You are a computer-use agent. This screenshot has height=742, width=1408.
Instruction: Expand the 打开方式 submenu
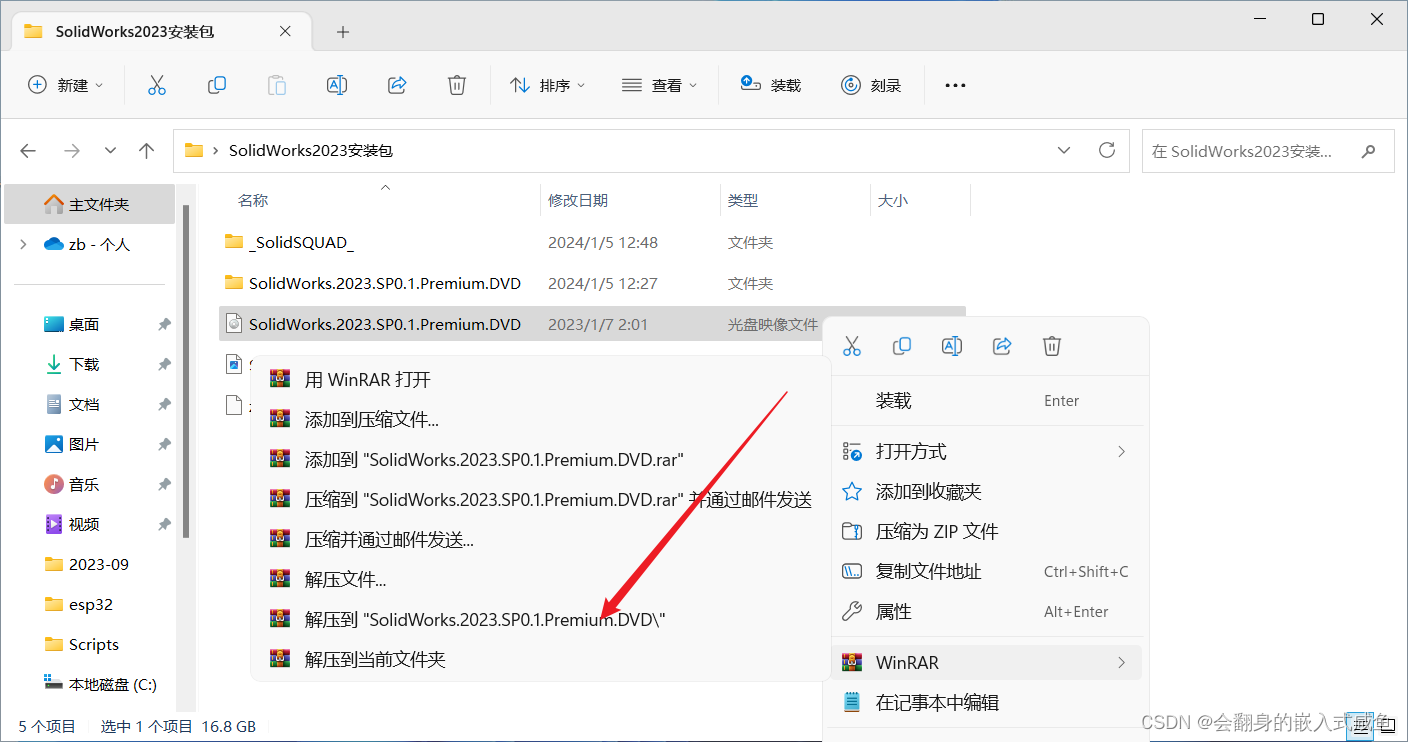click(x=987, y=452)
